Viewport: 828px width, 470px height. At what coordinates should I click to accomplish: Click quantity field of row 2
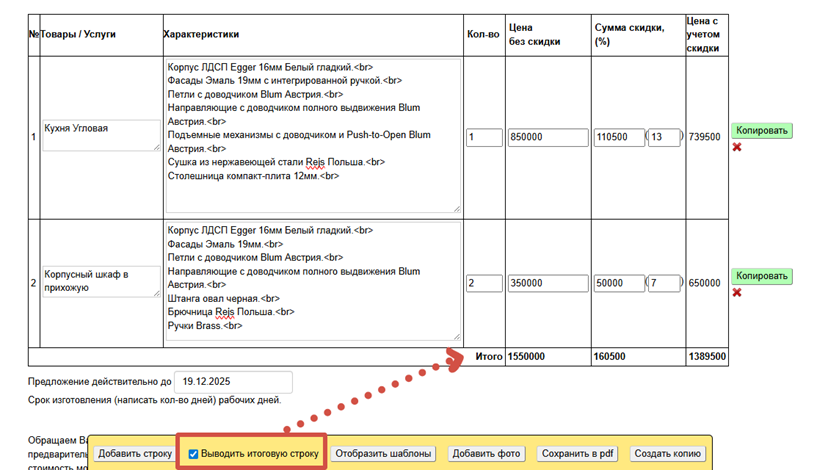click(x=484, y=283)
